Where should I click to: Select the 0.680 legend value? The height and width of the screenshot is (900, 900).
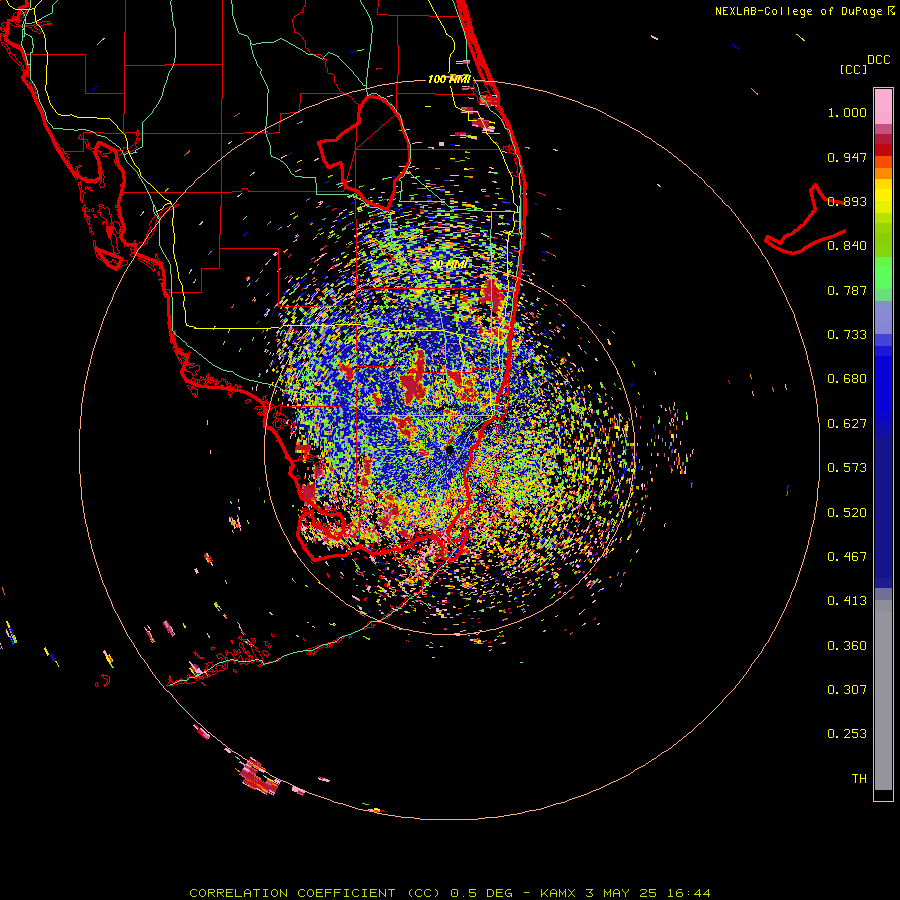pyautogui.click(x=847, y=379)
